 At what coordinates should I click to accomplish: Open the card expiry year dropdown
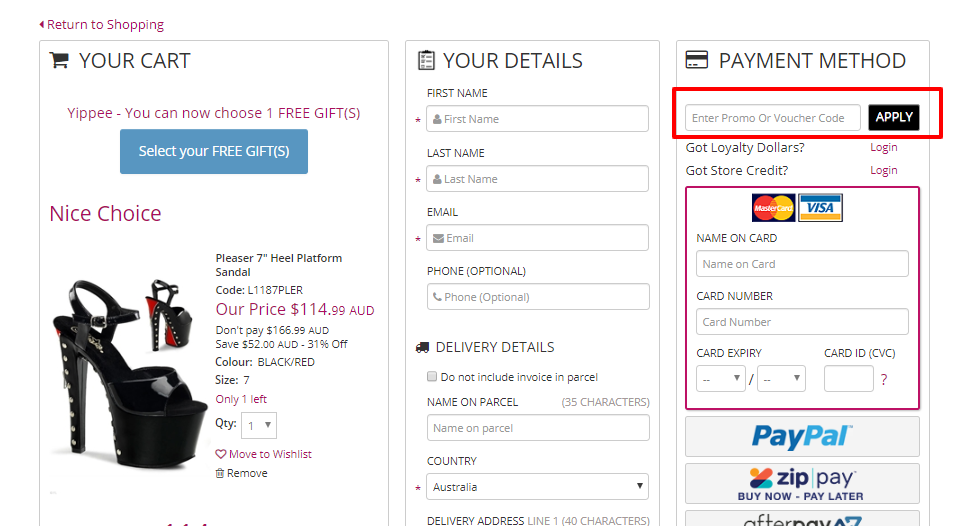point(780,379)
